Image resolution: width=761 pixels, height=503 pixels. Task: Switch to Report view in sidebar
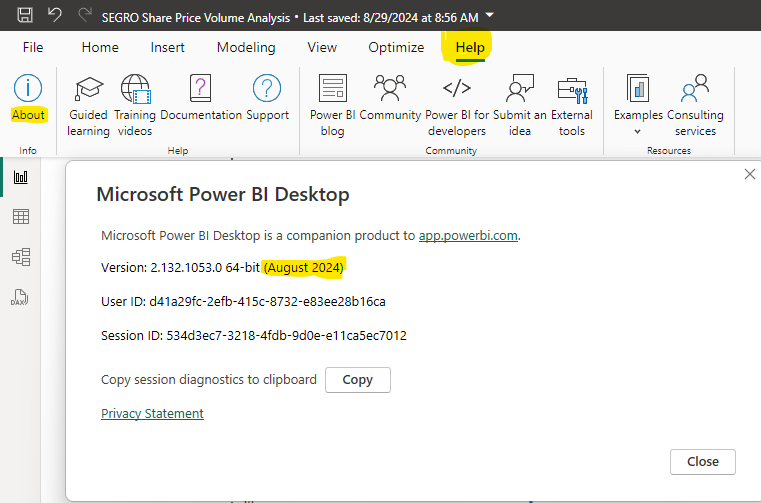click(x=20, y=177)
